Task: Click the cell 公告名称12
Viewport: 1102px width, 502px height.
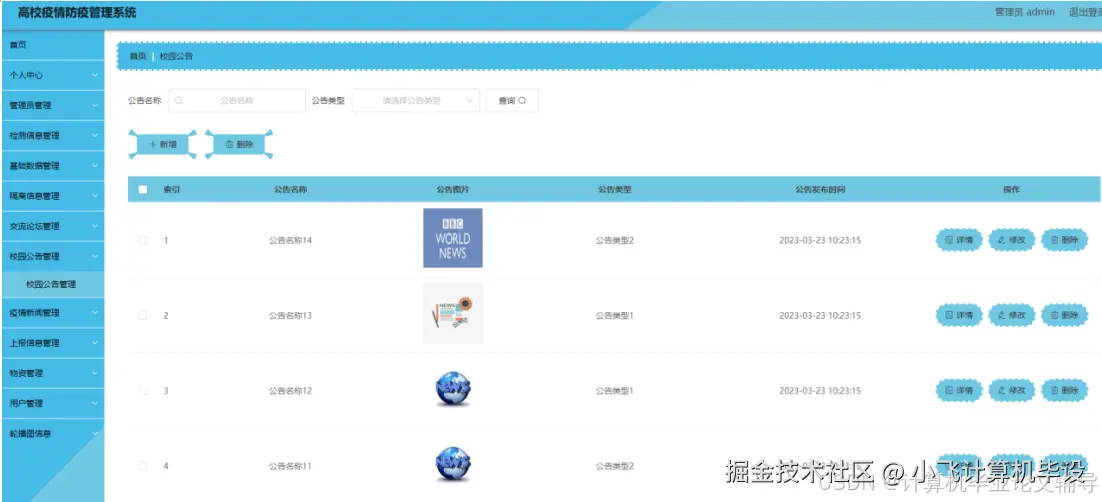Action: click(290, 391)
